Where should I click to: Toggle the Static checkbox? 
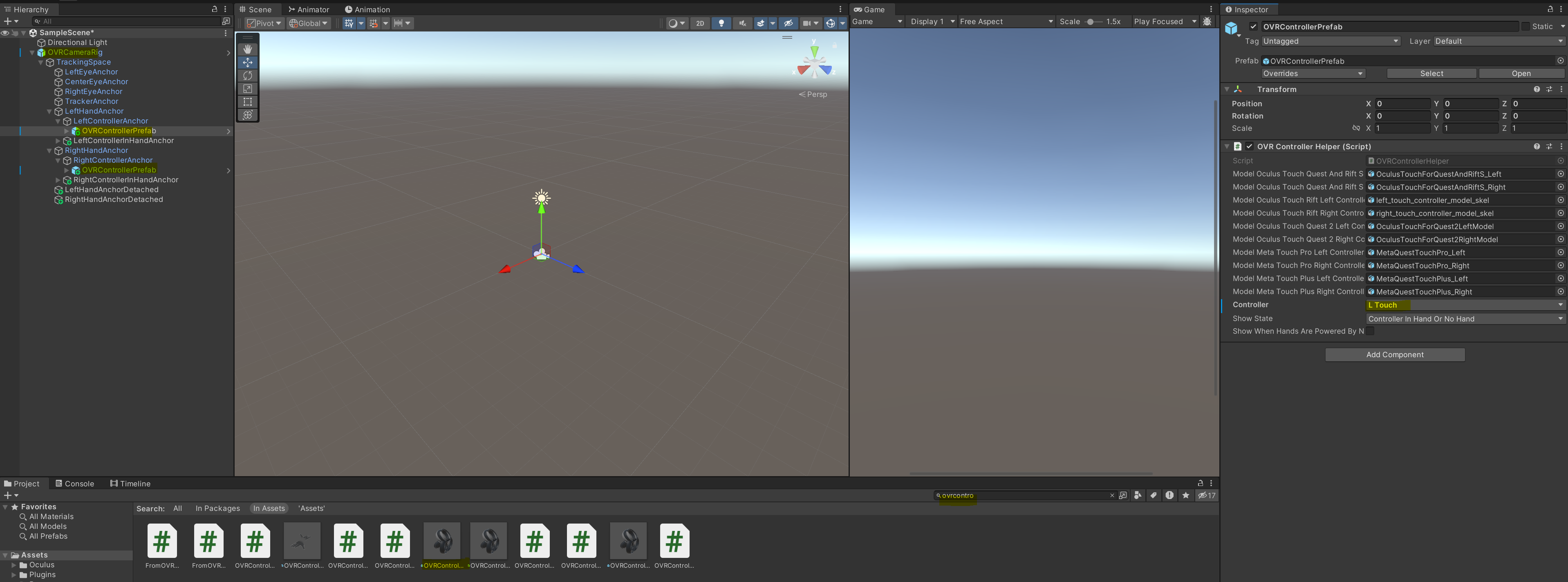pos(1525,26)
